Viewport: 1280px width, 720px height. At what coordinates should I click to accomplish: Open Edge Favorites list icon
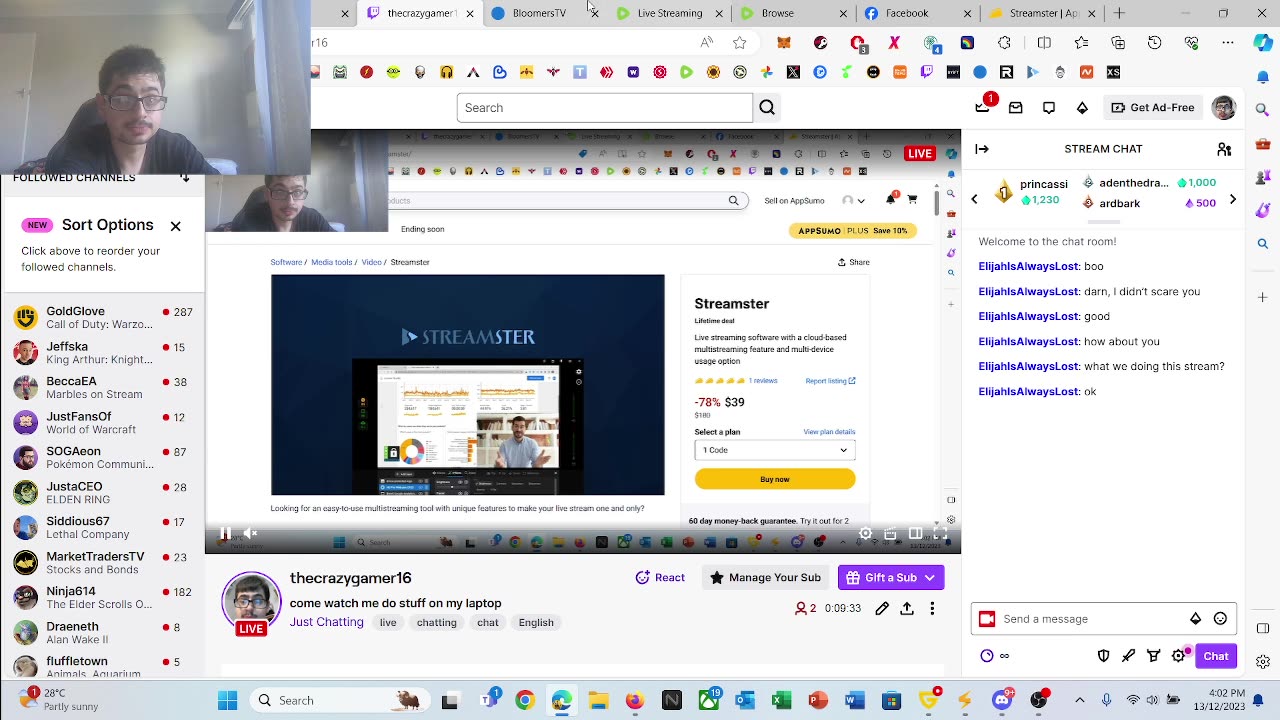coord(1081,43)
